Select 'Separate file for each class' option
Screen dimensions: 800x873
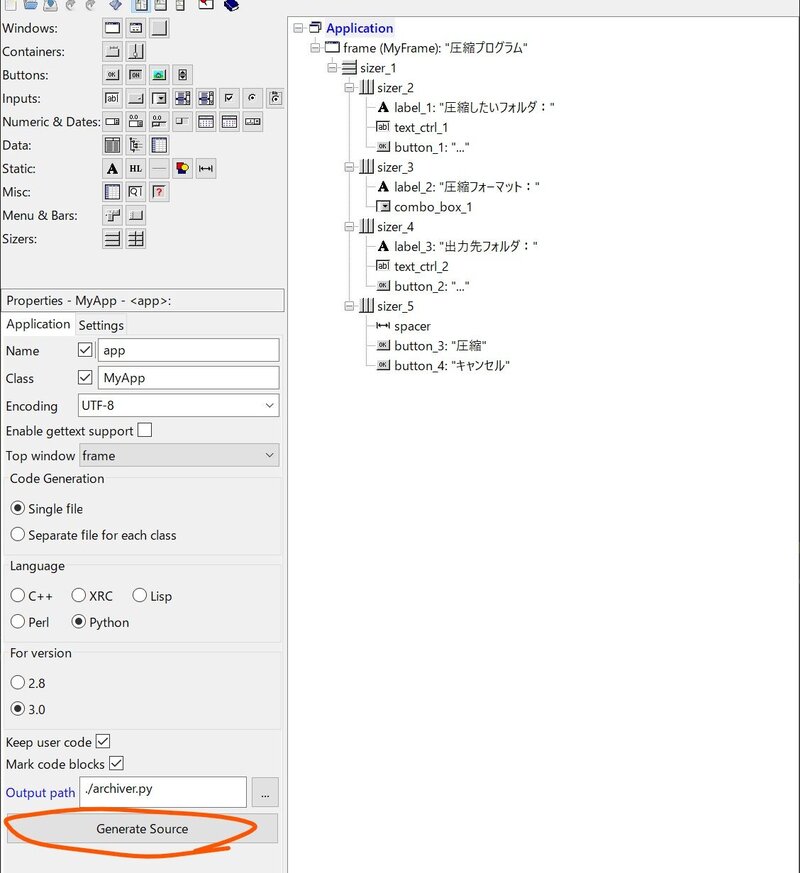click(18, 535)
